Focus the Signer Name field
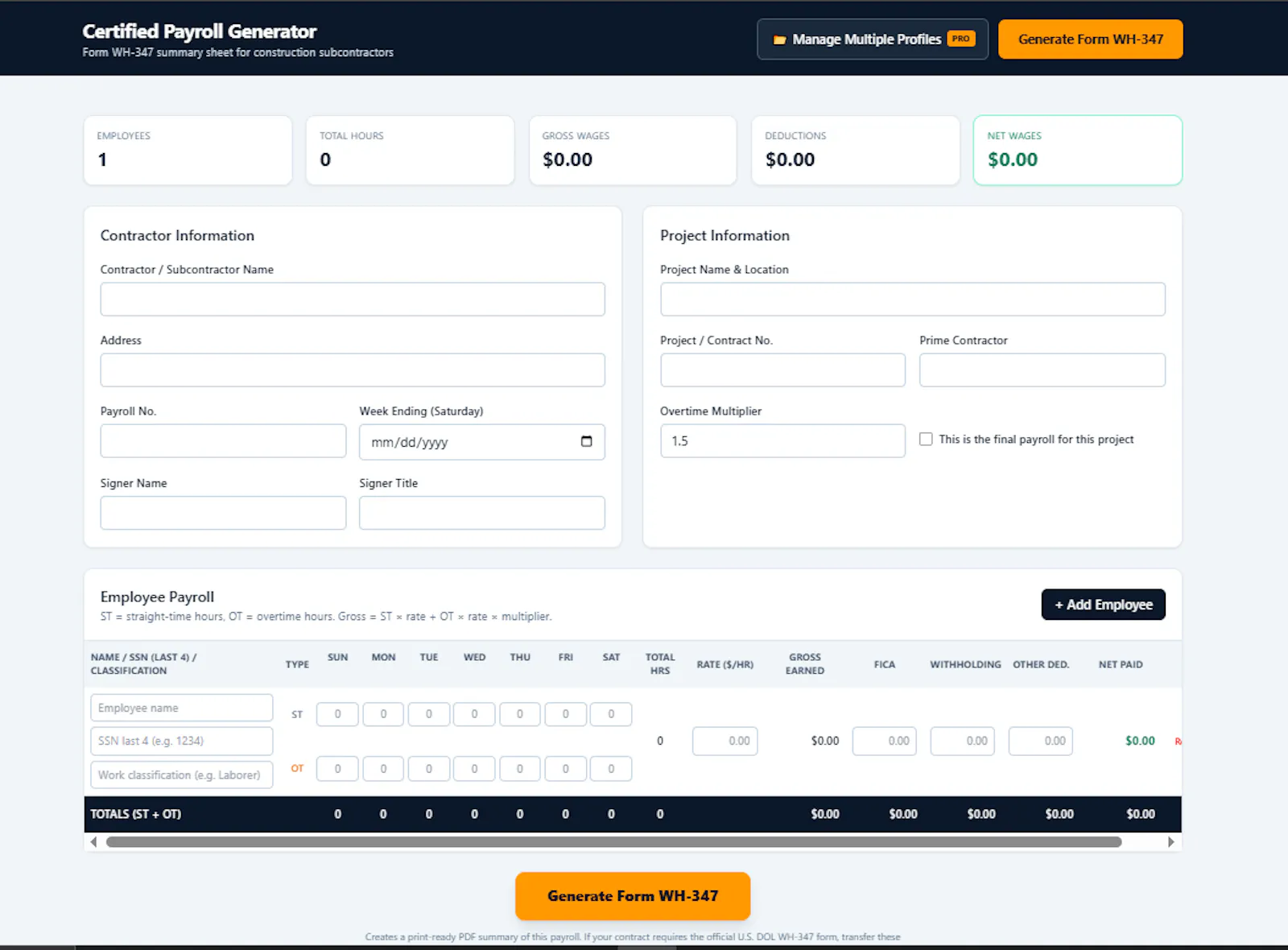 pos(223,513)
